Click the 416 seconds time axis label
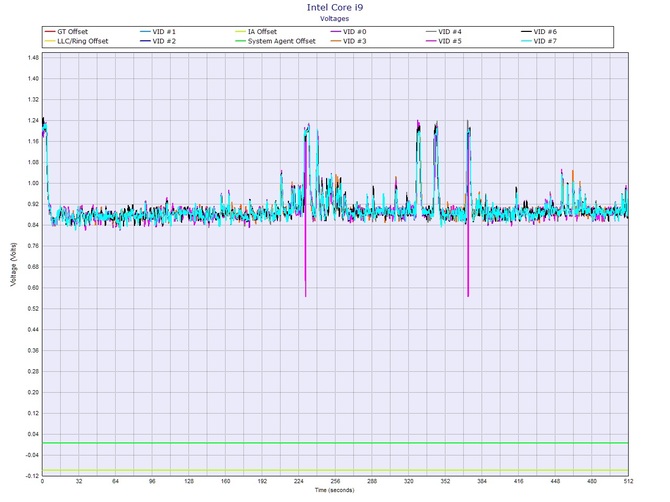 tap(518, 481)
